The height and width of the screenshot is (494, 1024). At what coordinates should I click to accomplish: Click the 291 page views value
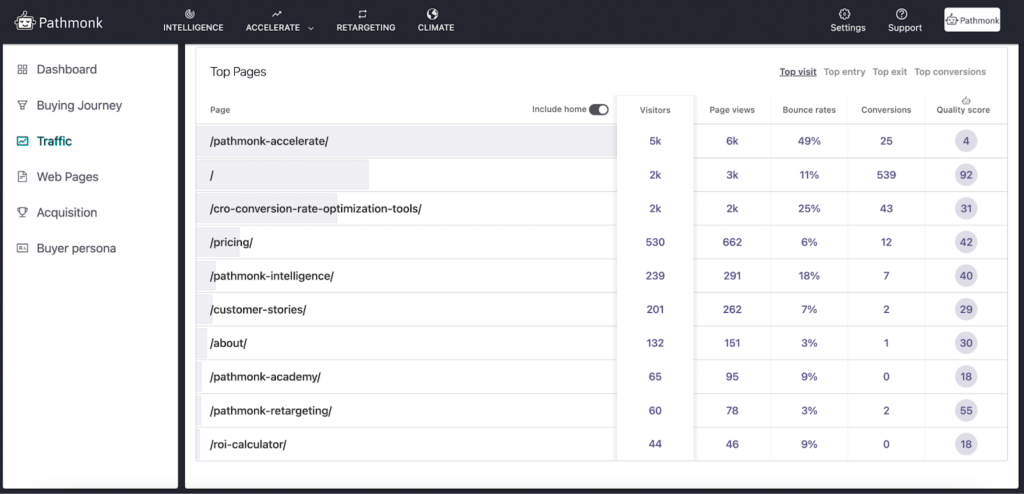[x=732, y=276]
